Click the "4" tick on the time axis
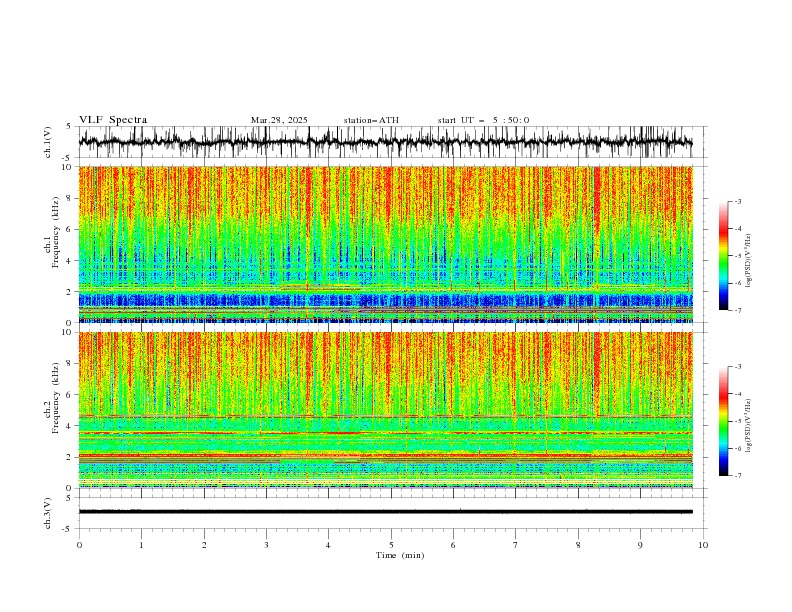792x612 pixels. (328, 545)
